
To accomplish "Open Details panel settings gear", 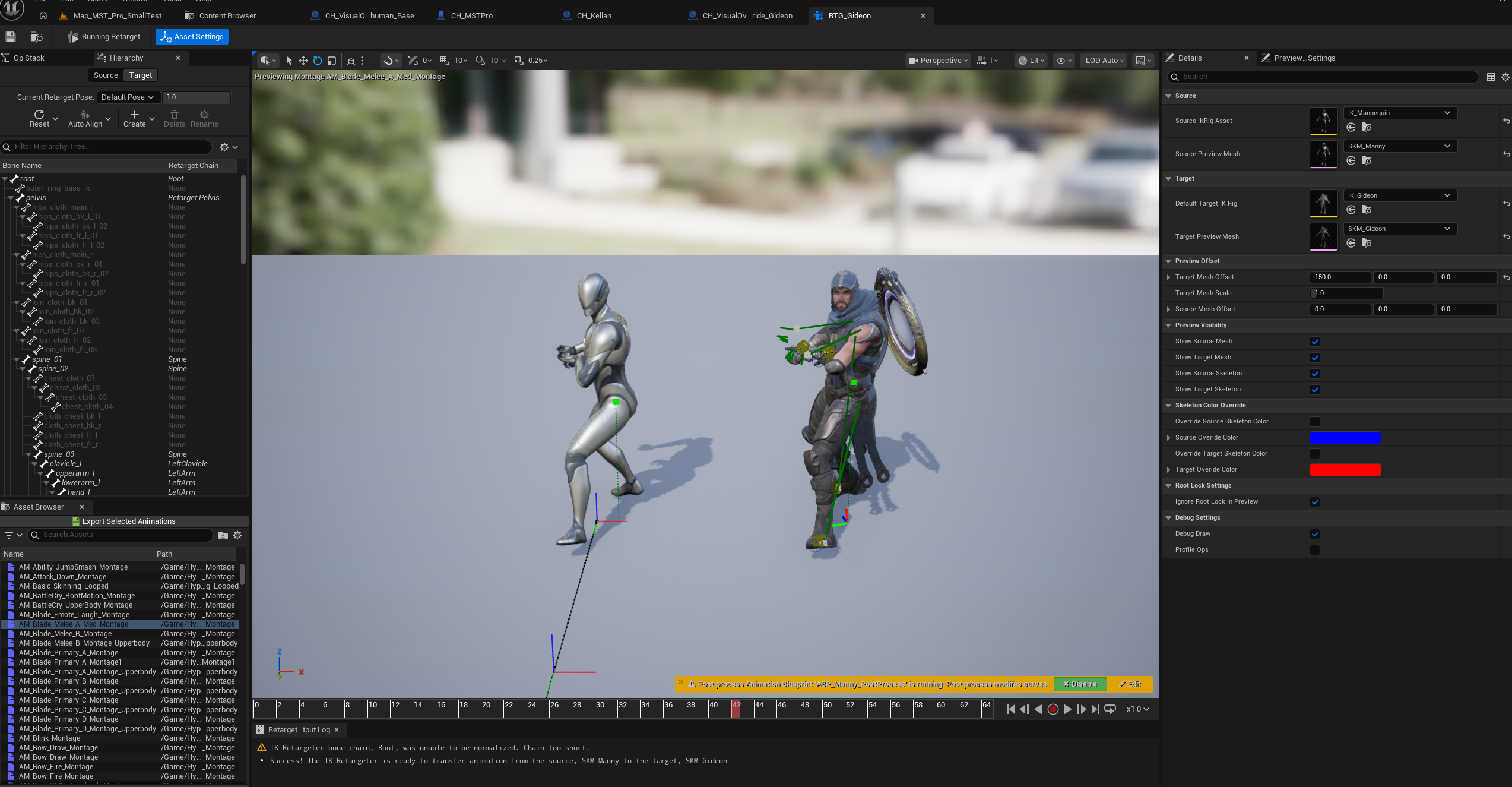I will 1505,77.
